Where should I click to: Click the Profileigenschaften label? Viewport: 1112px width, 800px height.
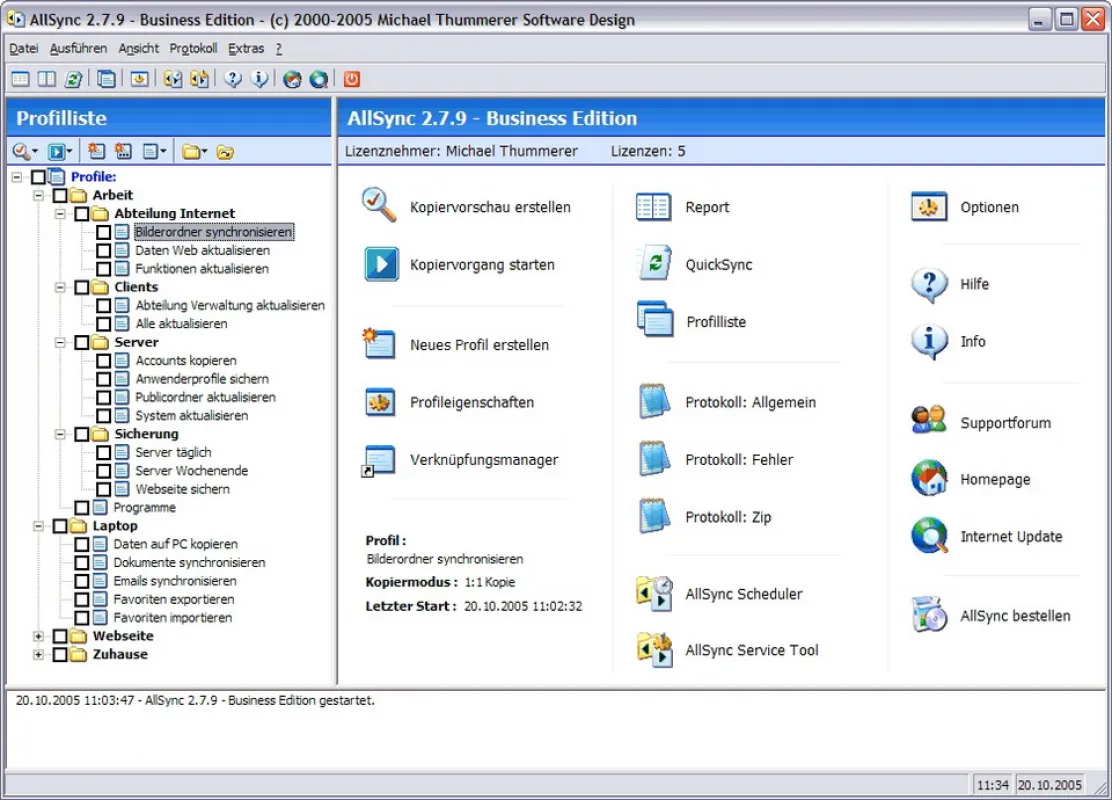tap(472, 402)
